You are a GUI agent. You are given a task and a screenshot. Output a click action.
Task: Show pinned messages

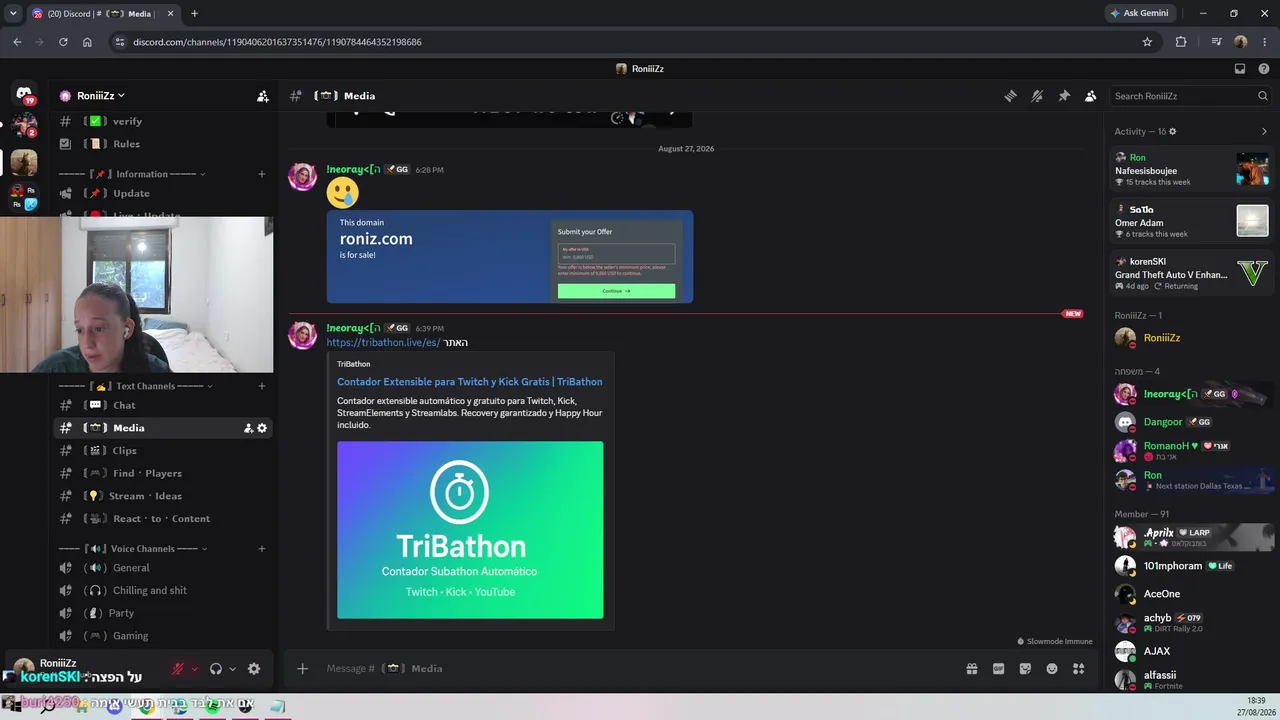[x=1064, y=96]
